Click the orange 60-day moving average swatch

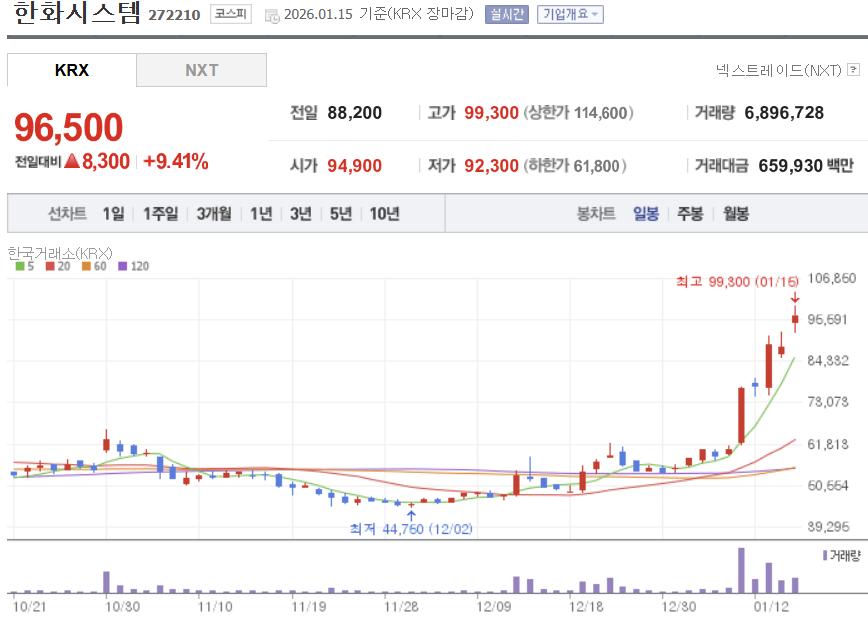pos(86,266)
